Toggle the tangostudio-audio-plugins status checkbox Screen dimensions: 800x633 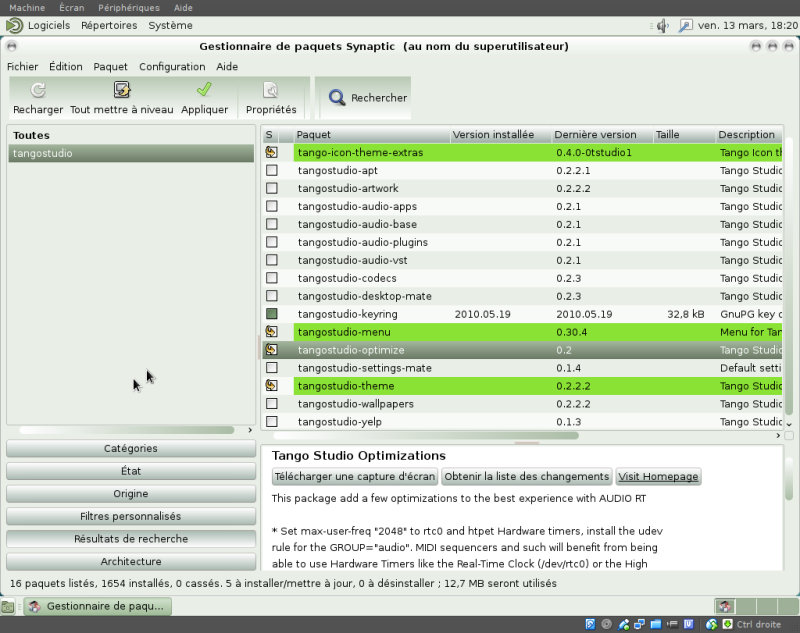pyautogui.click(x=272, y=242)
